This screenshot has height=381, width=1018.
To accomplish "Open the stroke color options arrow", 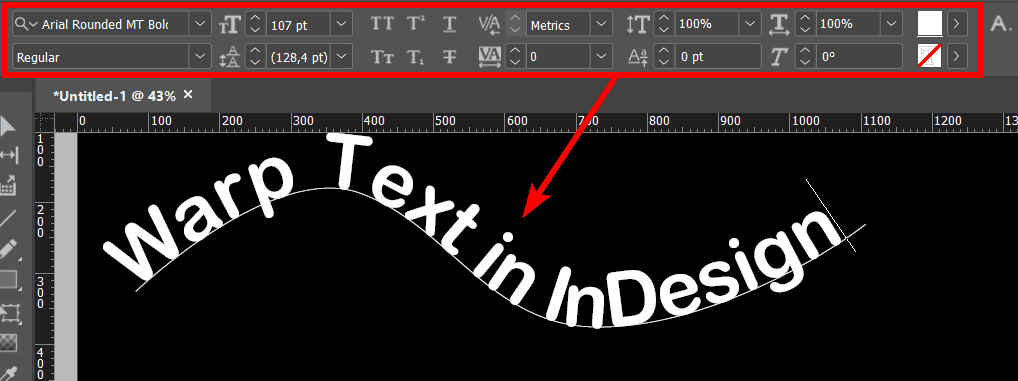I will (x=957, y=57).
